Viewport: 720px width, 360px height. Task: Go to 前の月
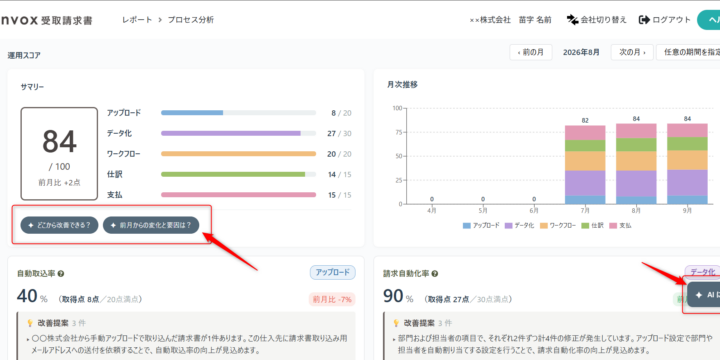click(x=531, y=52)
